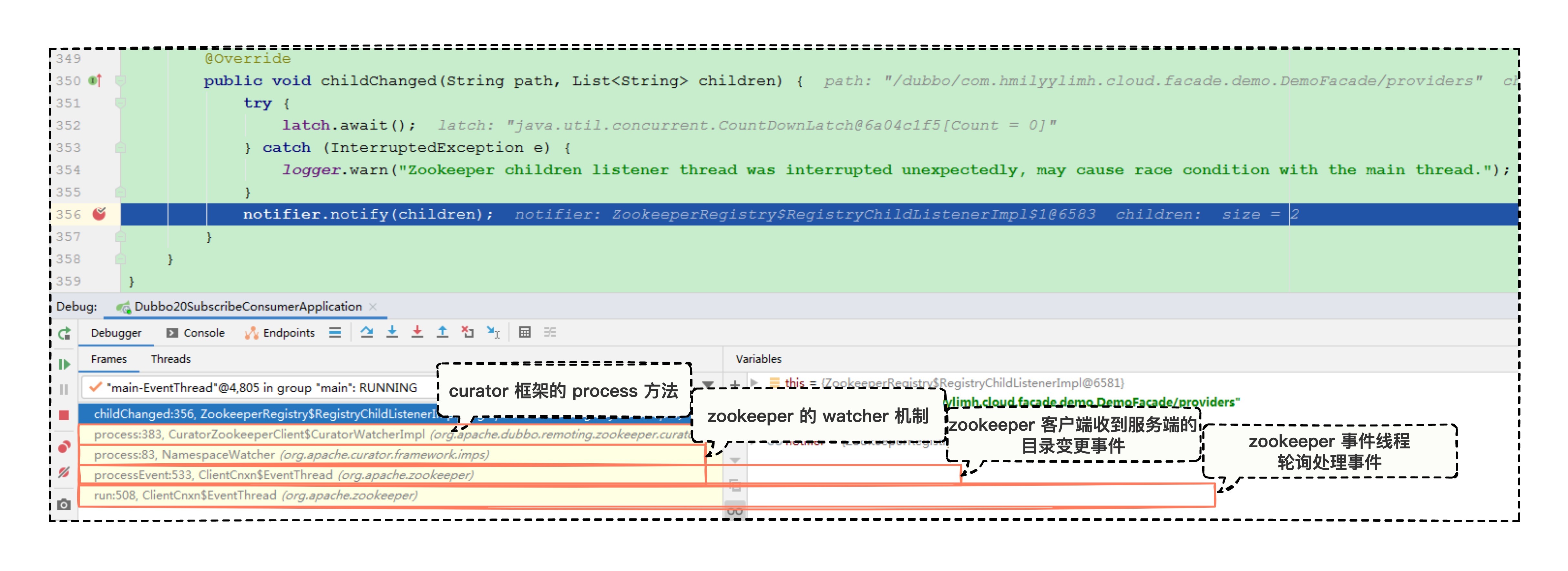Click Step Out up arrow icon
Screen dimensions: 1568x571
click(443, 332)
